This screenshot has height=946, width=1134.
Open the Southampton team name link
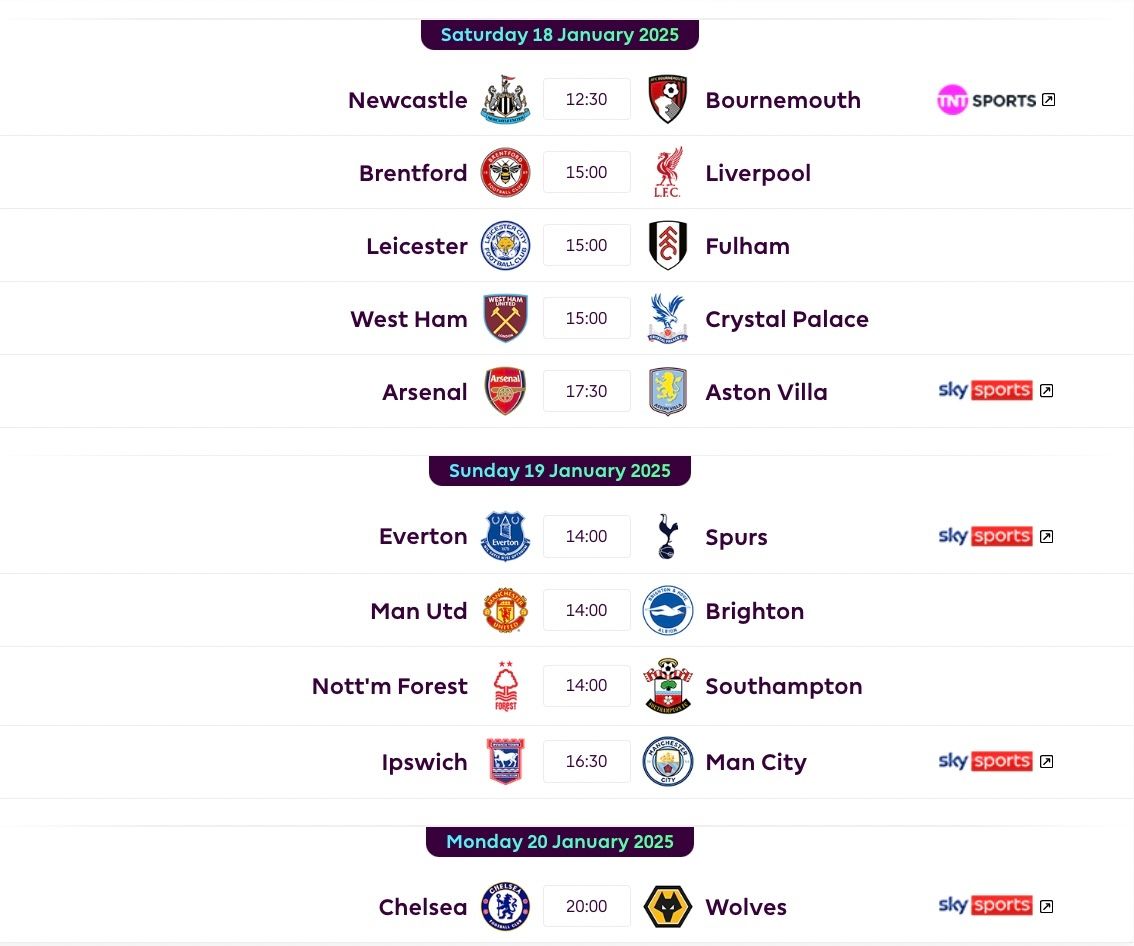(x=783, y=686)
